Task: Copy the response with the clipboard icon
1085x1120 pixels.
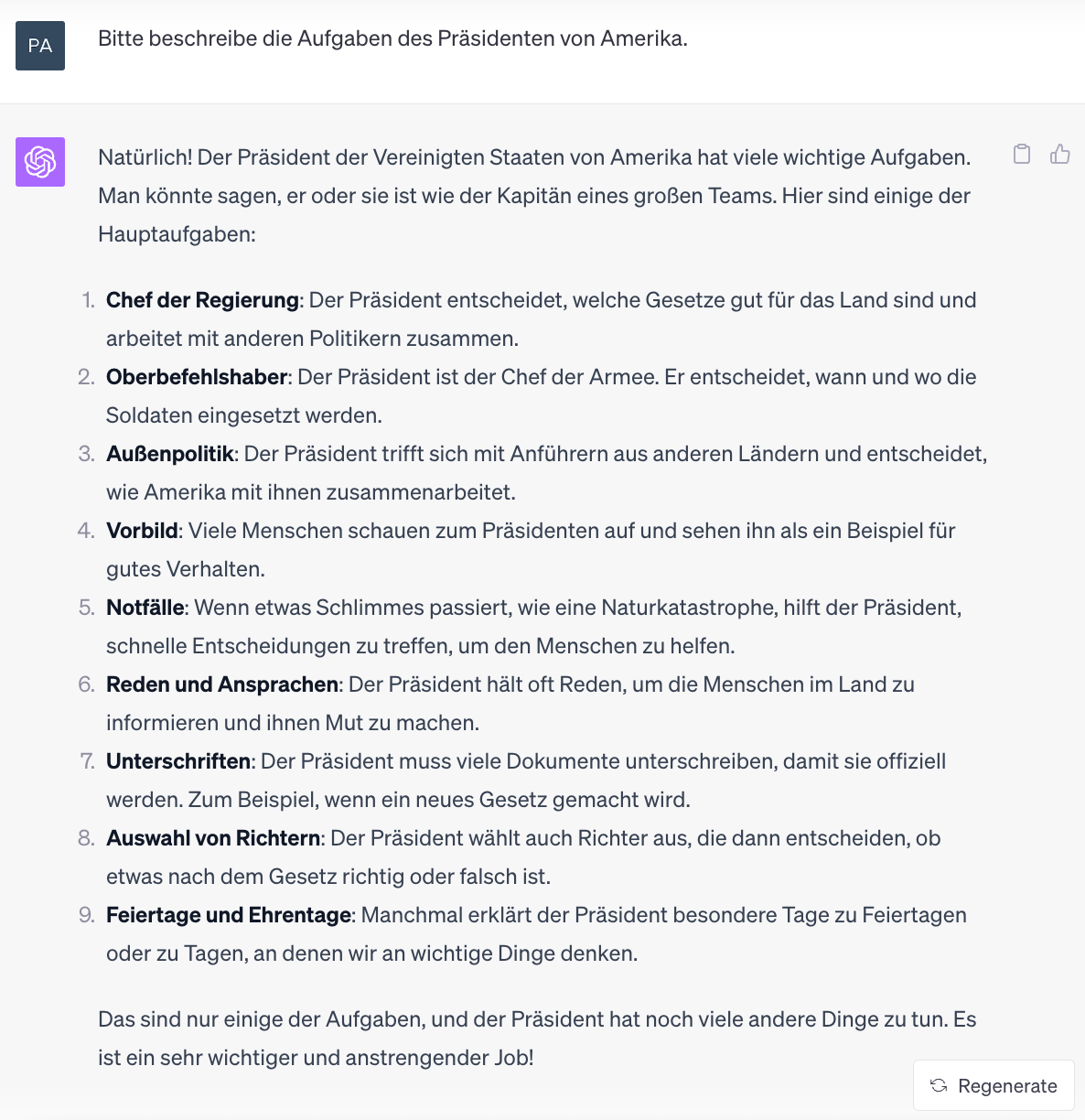Action: coord(1022,154)
